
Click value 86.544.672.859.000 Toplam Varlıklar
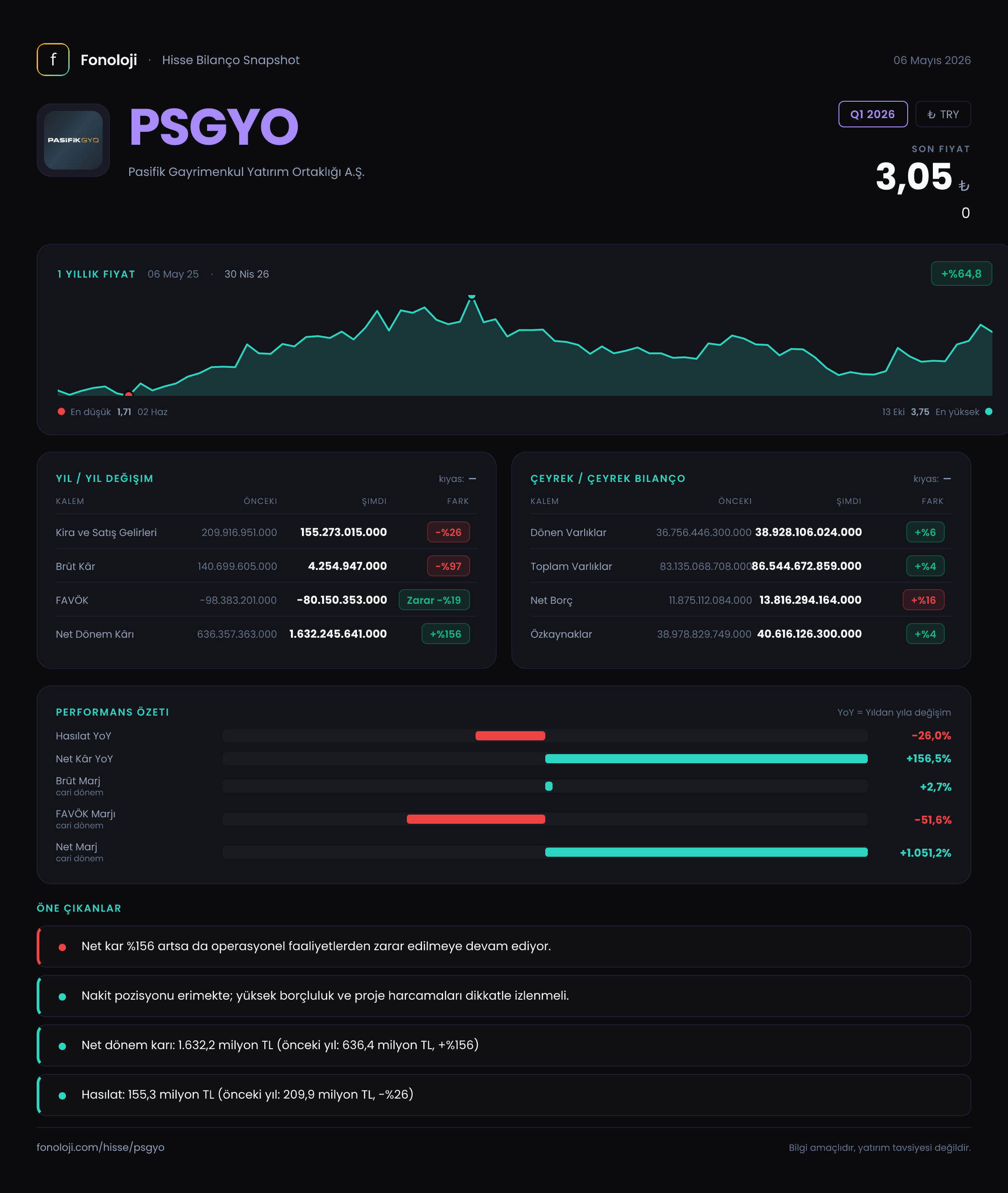click(x=806, y=566)
